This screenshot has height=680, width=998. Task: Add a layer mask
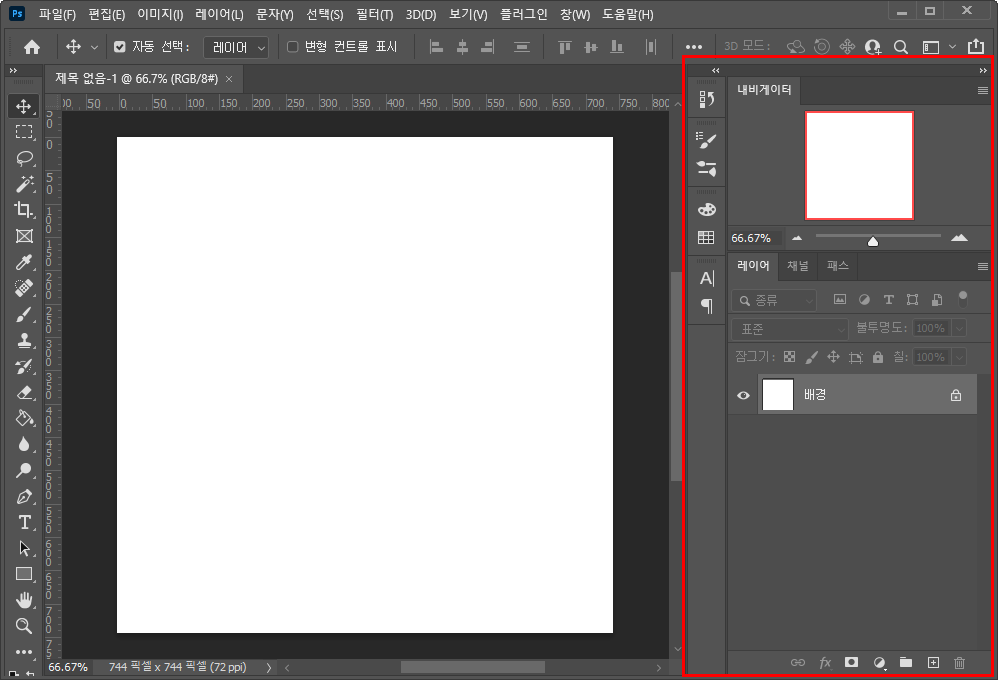pos(851,663)
